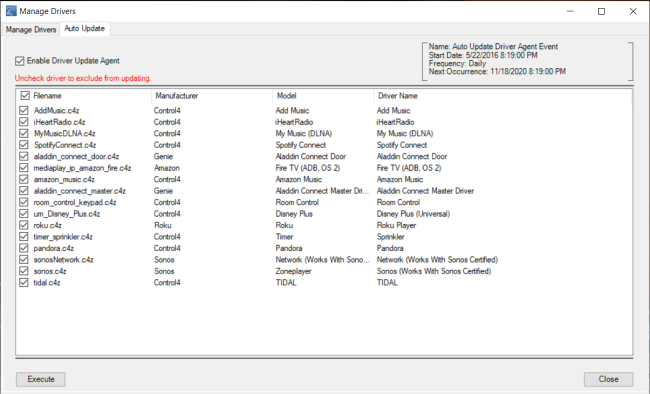650x394 pixels.
Task: Uncheck the sonos.c4z checkbox
Action: pyautogui.click(x=24, y=271)
